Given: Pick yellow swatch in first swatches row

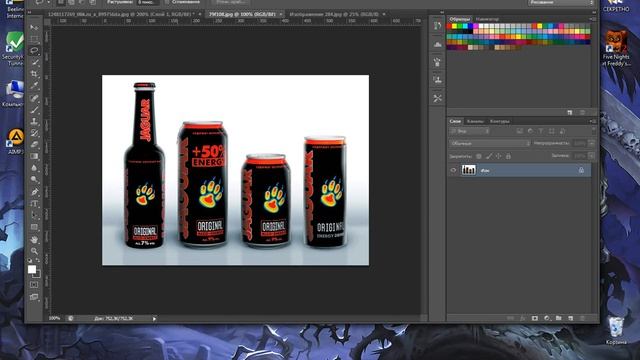Looking at the screenshot, I should click(x=455, y=27).
